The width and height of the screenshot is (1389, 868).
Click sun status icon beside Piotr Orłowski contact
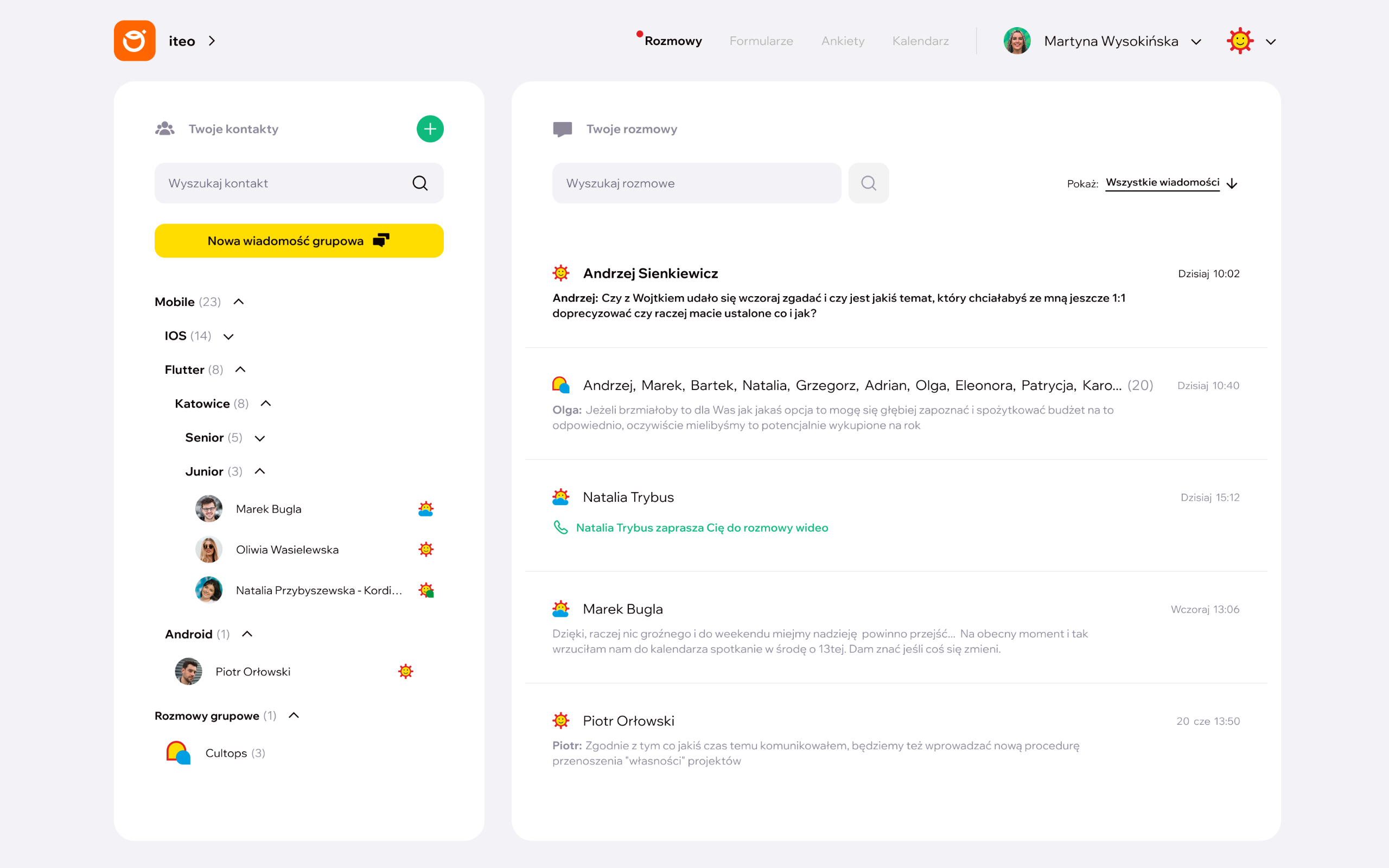pos(405,672)
